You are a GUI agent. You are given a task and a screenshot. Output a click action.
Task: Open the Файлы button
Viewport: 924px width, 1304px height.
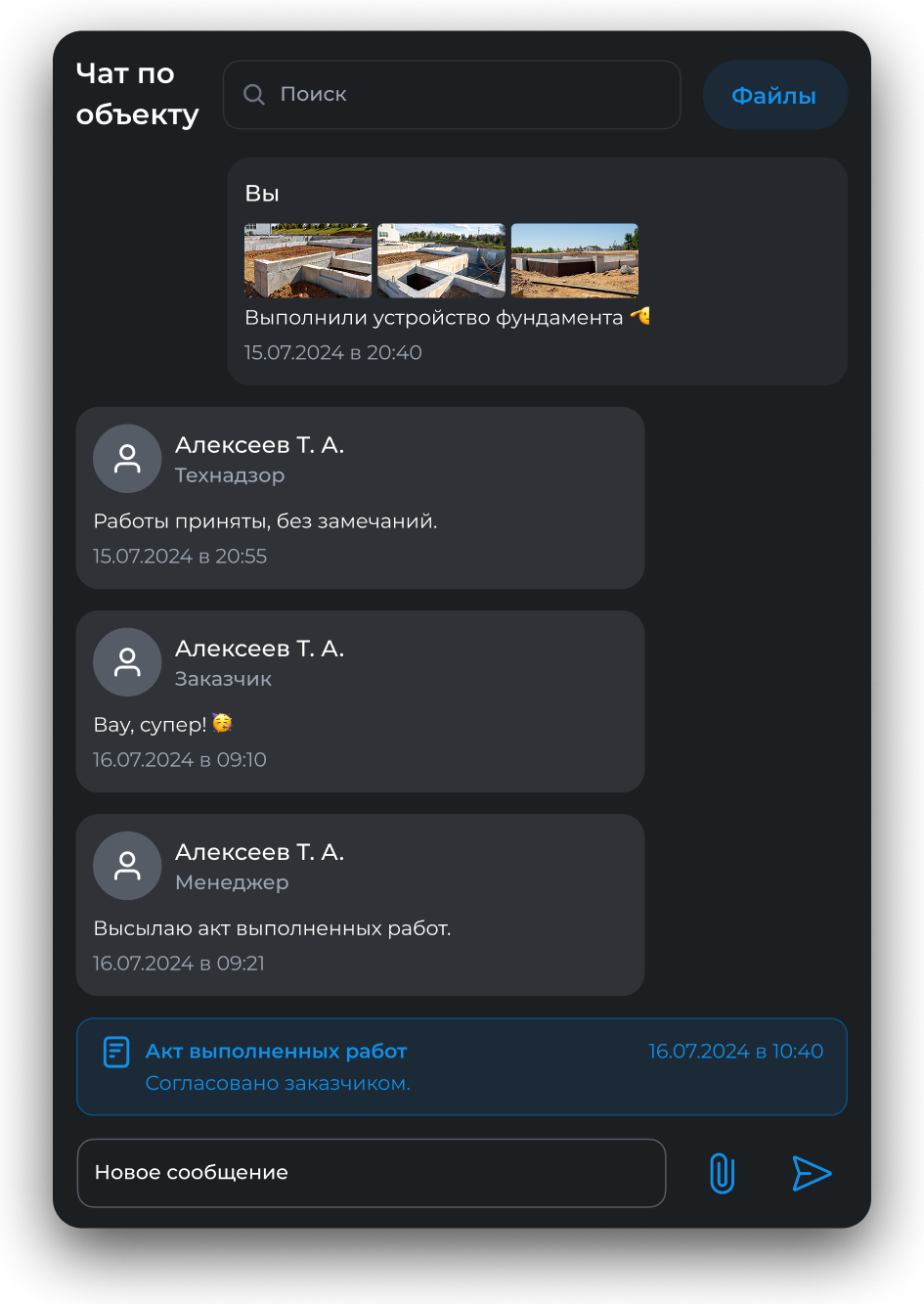774,95
